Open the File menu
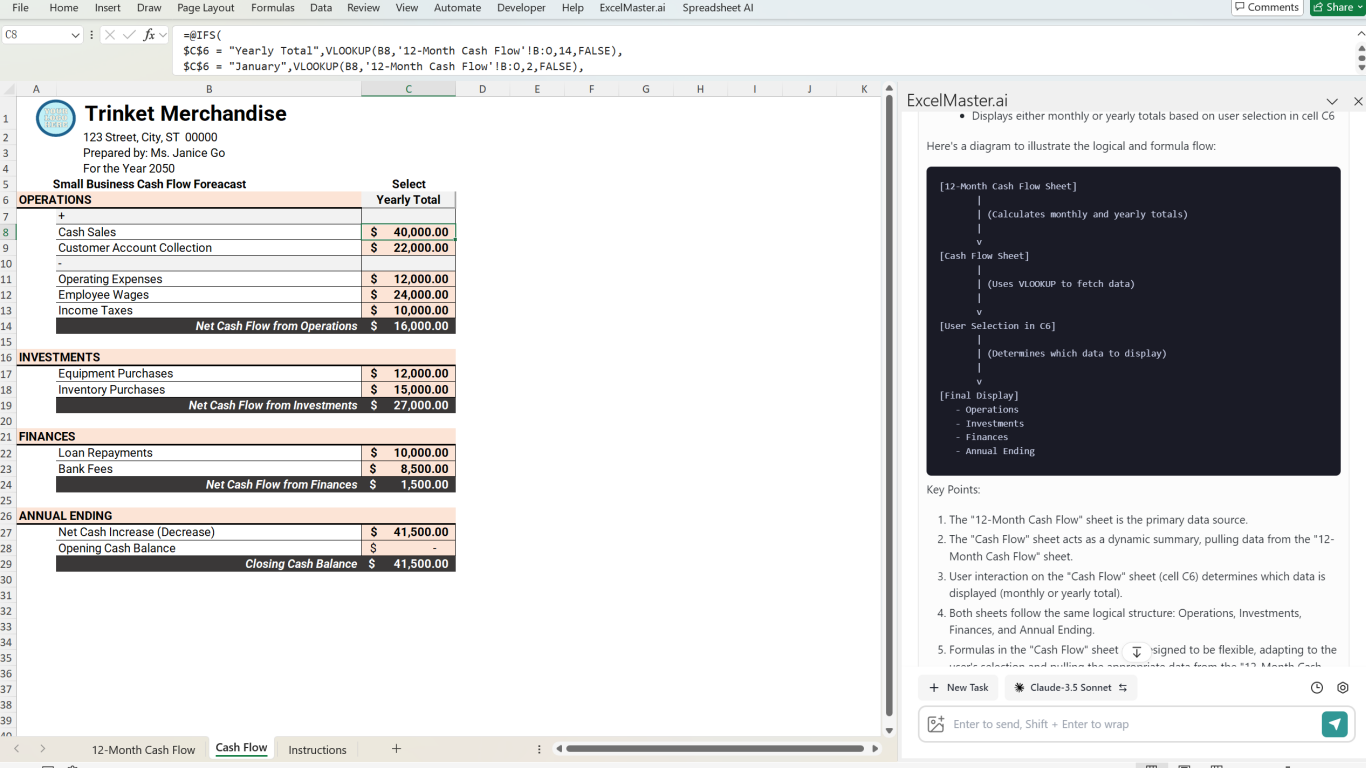The width and height of the screenshot is (1366, 768). coord(20,7)
